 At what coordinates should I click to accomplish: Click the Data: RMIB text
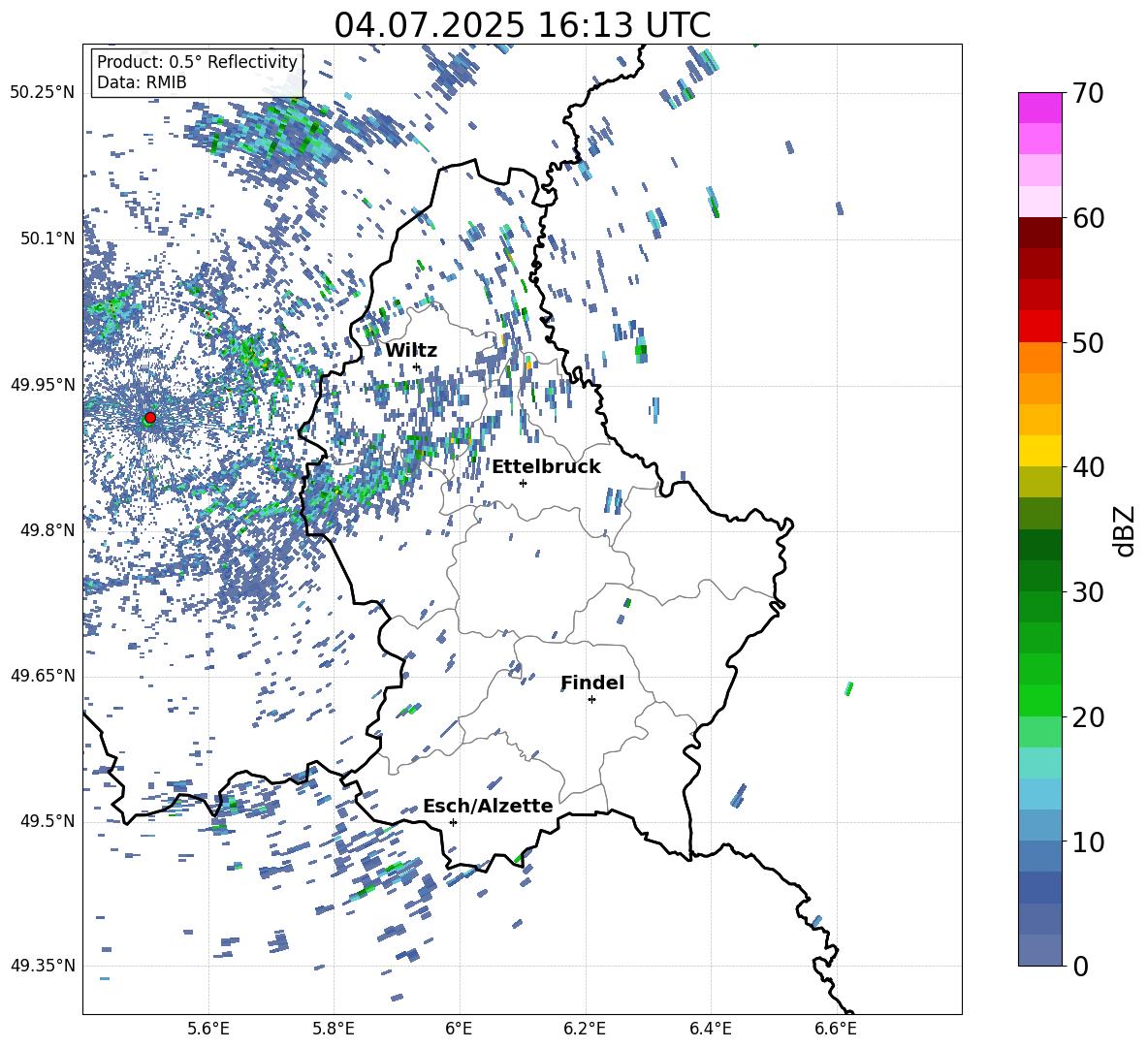click(x=142, y=82)
